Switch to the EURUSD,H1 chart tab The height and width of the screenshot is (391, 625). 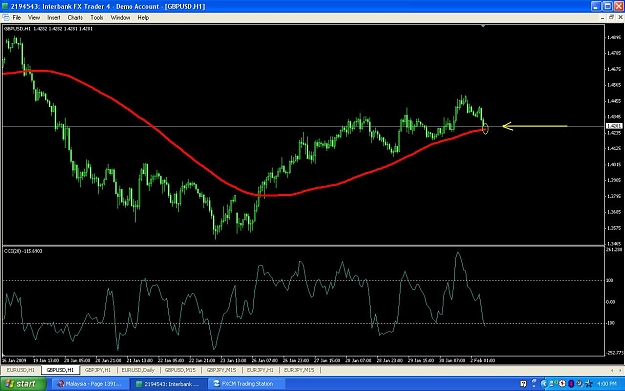click(x=21, y=370)
